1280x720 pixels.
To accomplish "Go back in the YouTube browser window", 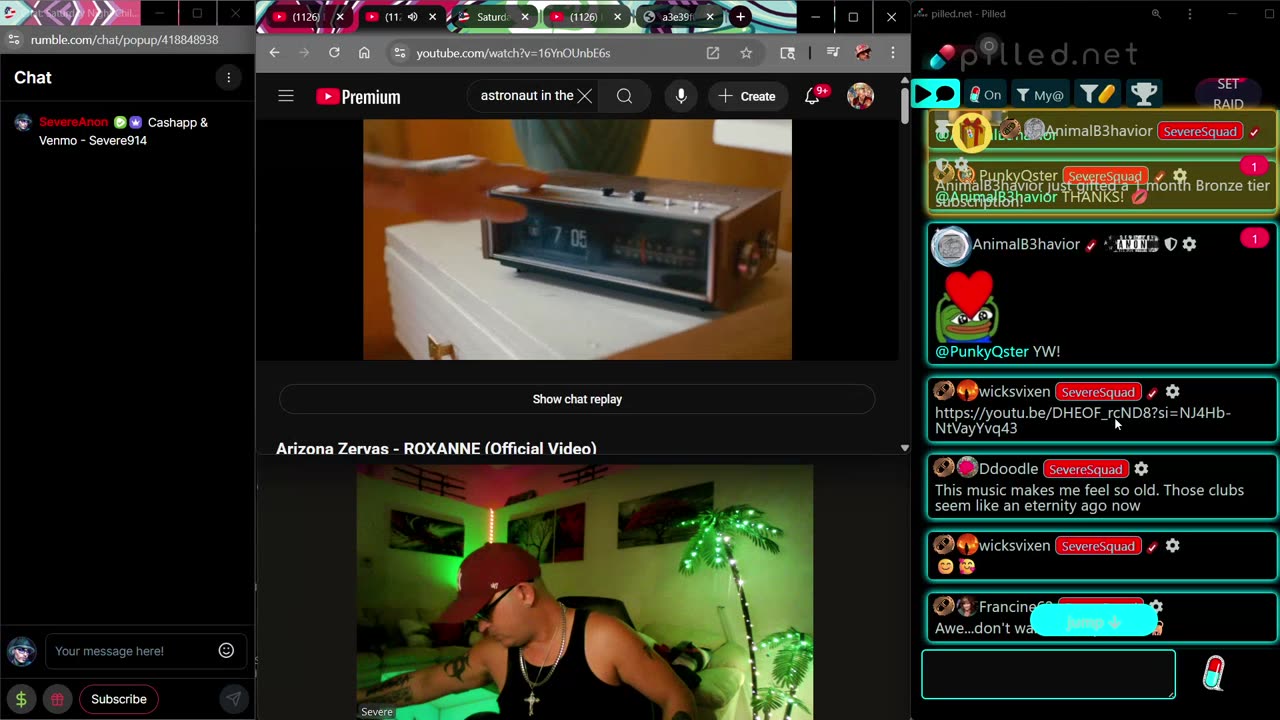I will tap(275, 53).
